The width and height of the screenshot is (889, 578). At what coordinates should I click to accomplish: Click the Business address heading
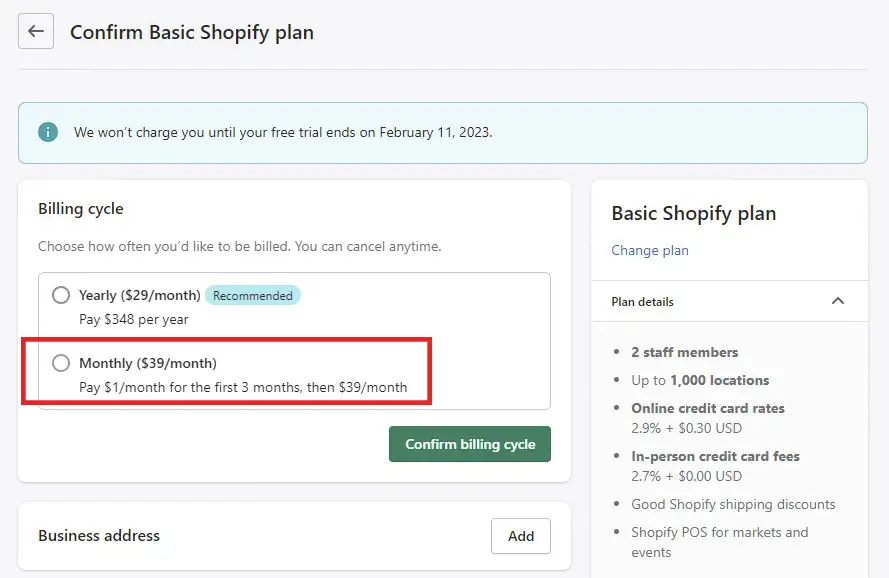[99, 536]
